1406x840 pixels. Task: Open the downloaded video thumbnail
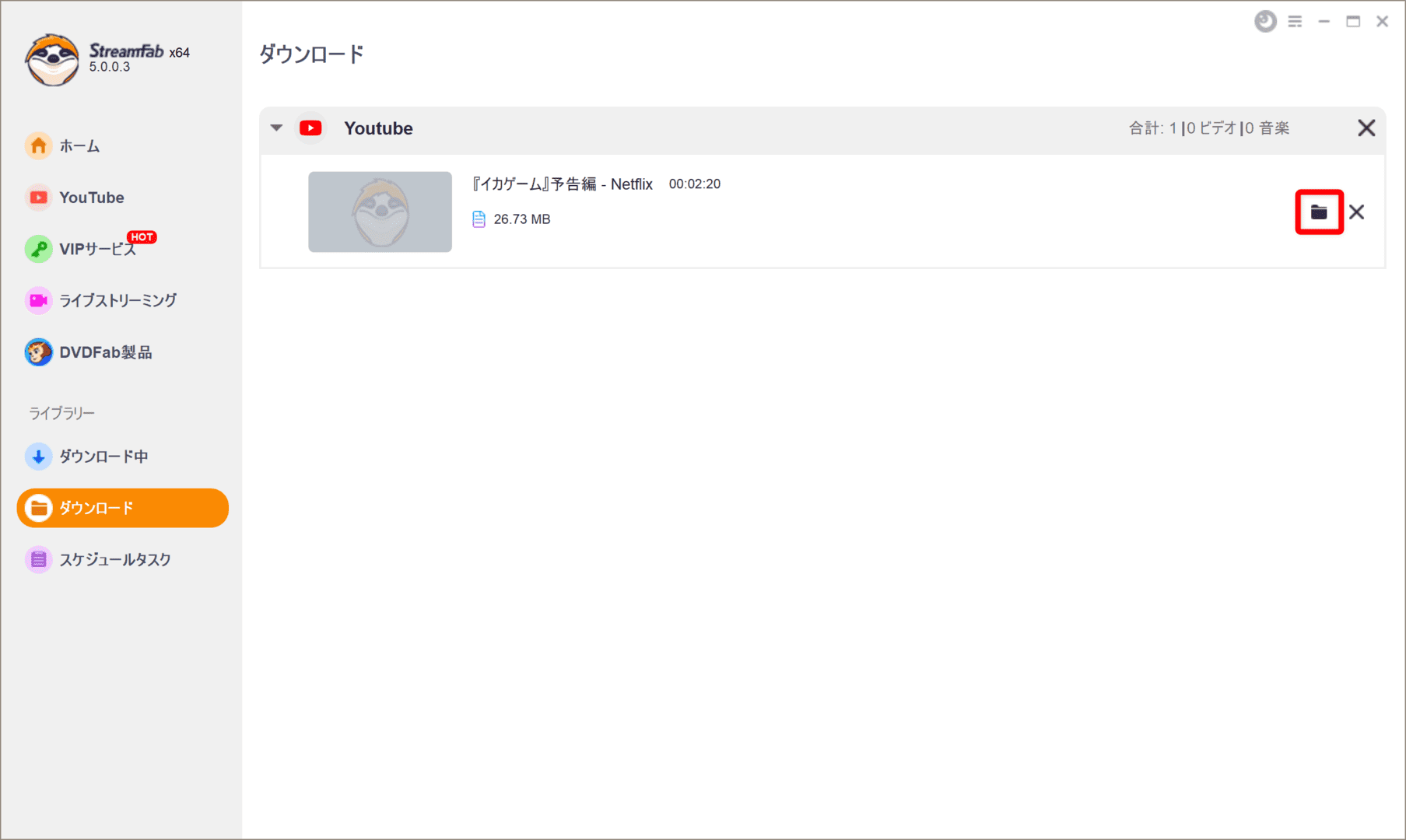tap(380, 212)
